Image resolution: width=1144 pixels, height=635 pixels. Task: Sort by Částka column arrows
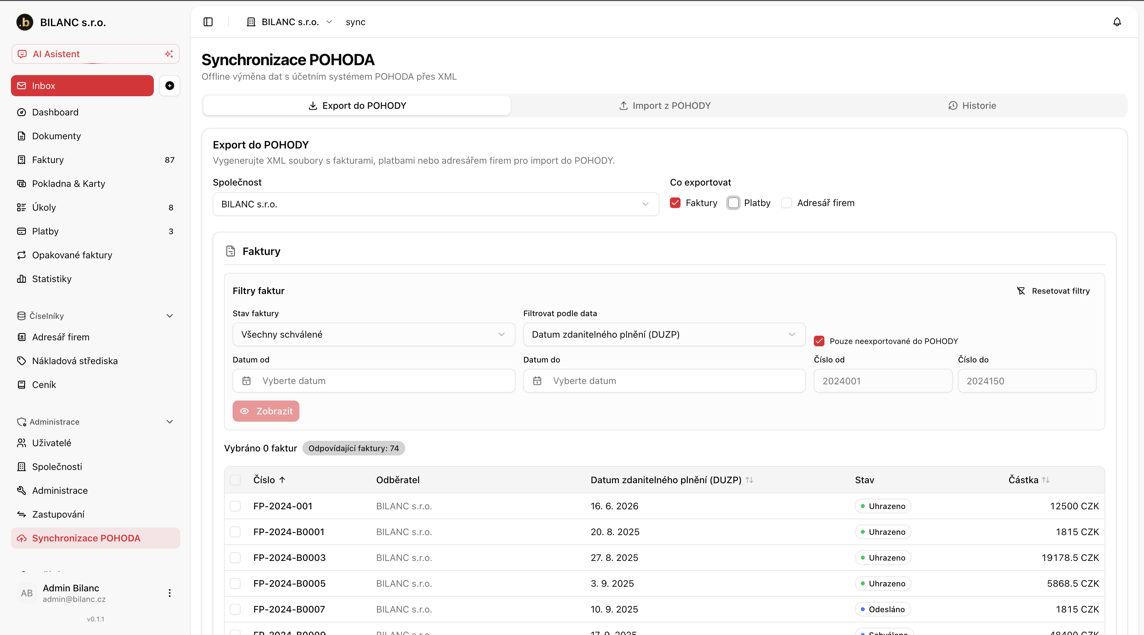tap(1046, 480)
